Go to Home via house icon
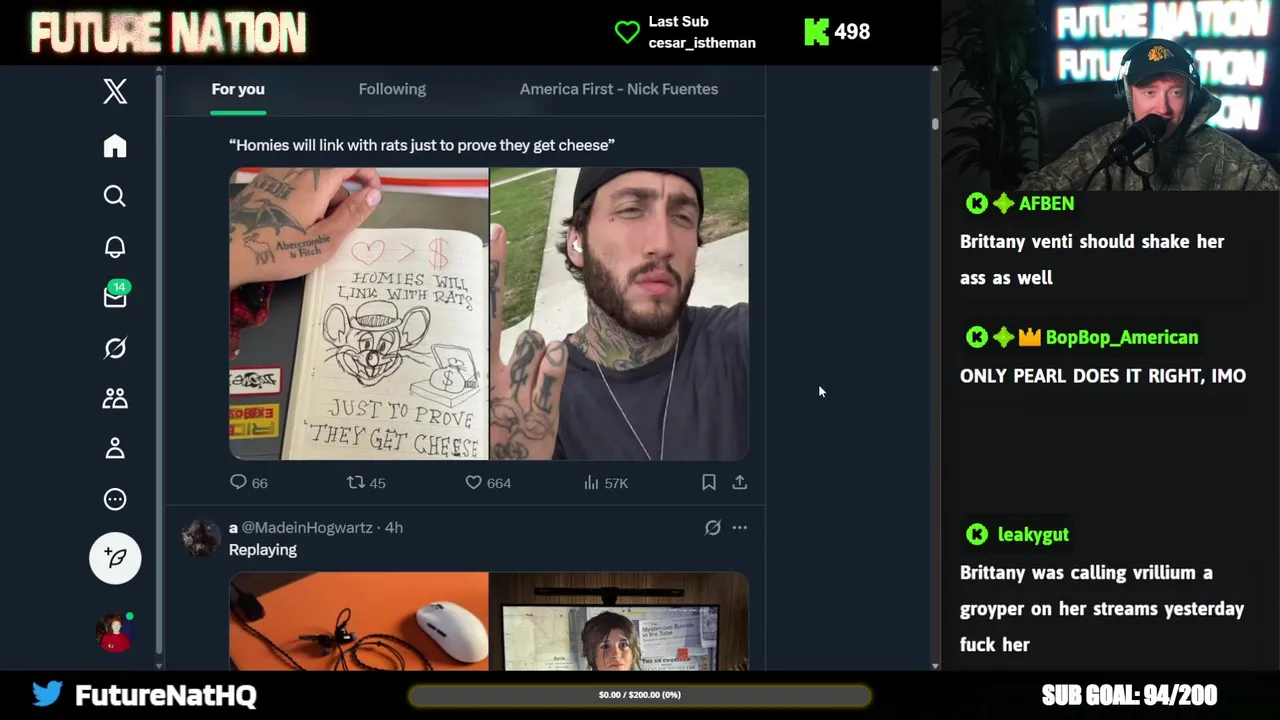This screenshot has width=1280, height=720. [x=115, y=146]
